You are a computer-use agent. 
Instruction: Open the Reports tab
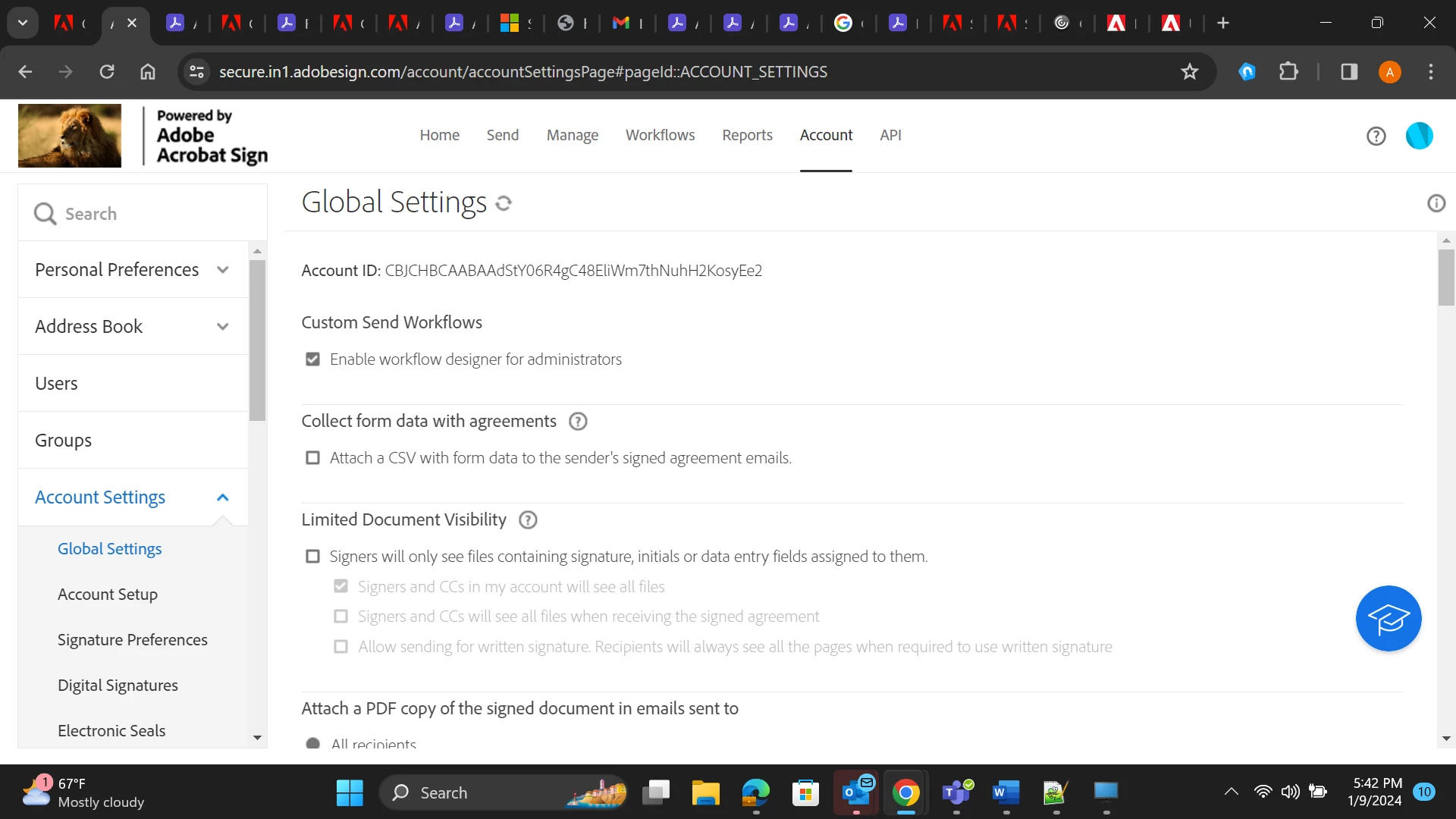(747, 135)
